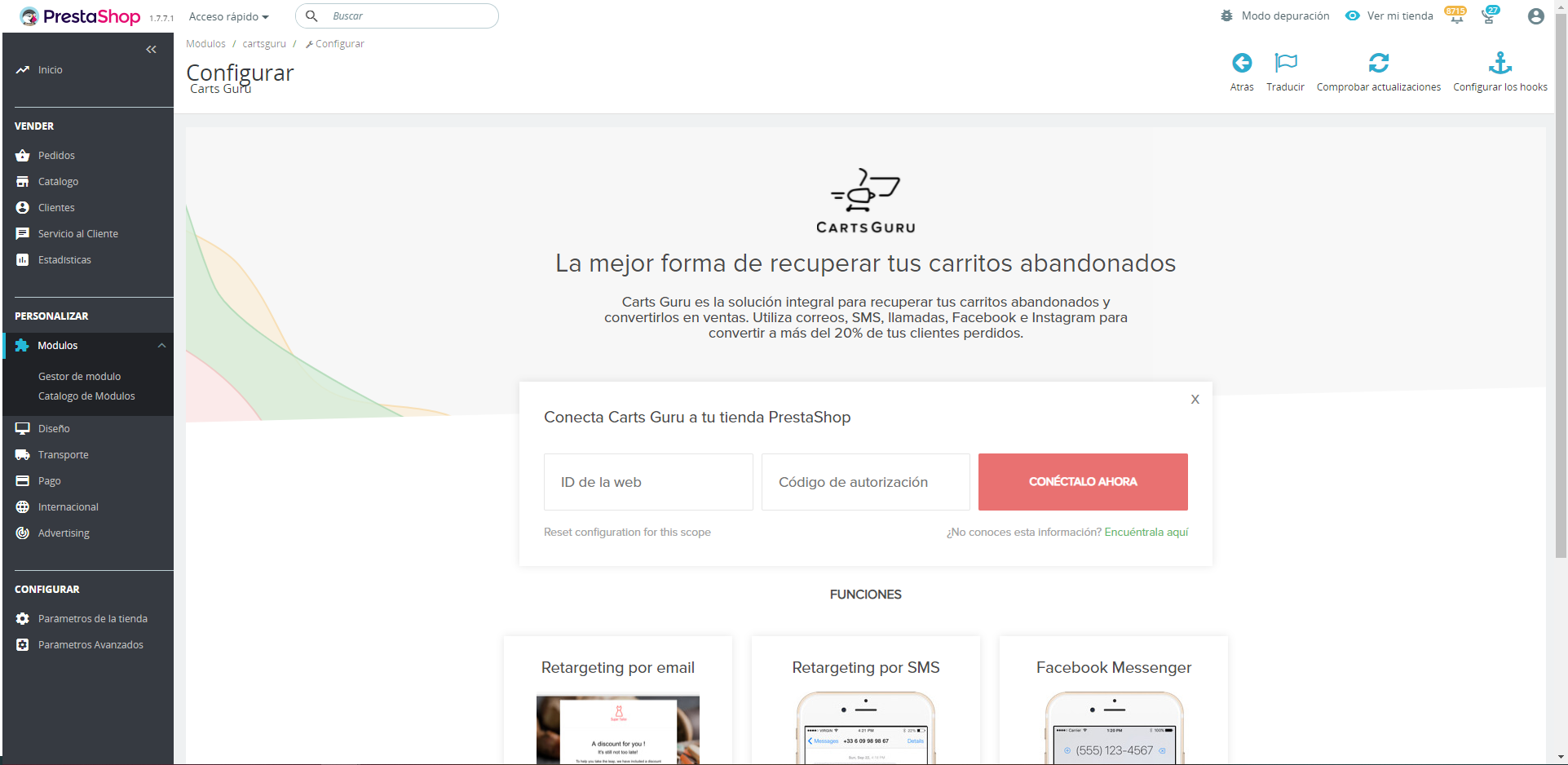The image size is (1568, 765).
Task: Click Retargeting por email thumbnail
Action: tap(618, 728)
